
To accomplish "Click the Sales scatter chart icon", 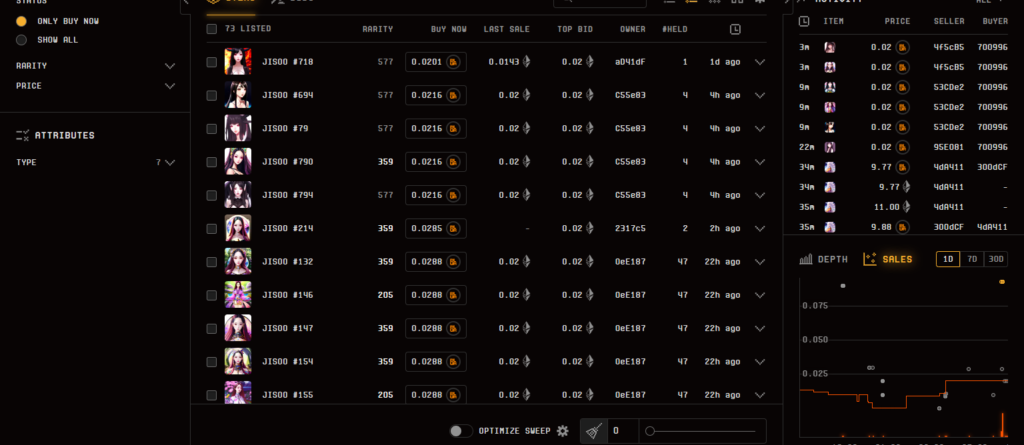I will tap(869, 259).
